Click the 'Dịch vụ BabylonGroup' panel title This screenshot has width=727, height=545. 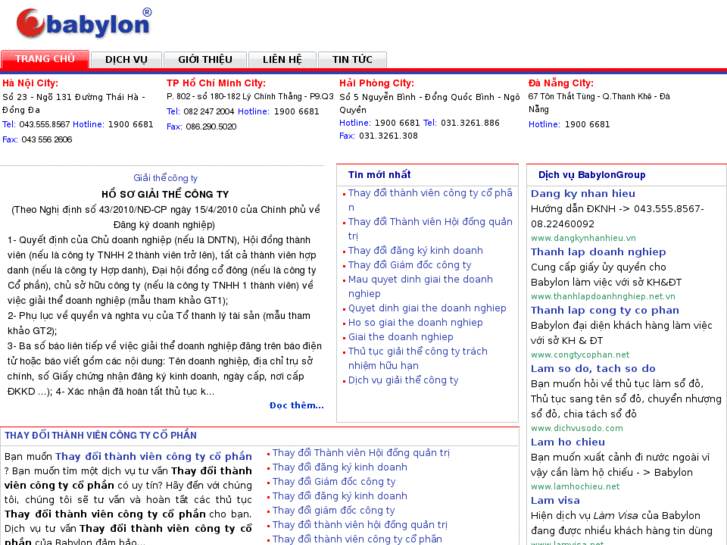tap(592, 175)
